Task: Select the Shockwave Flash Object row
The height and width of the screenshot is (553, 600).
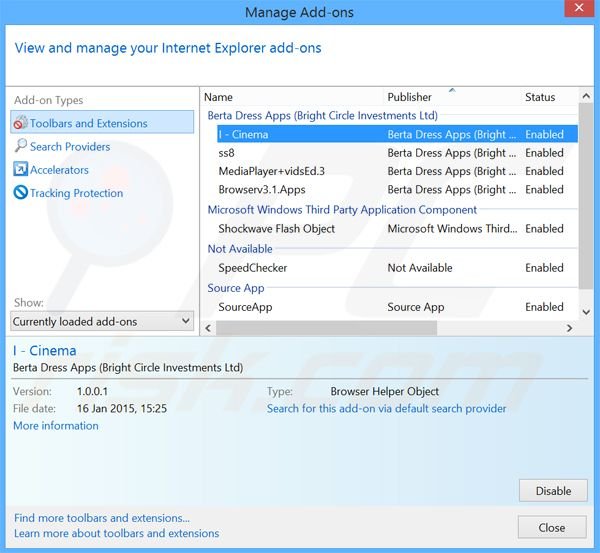Action: pyautogui.click(x=397, y=228)
